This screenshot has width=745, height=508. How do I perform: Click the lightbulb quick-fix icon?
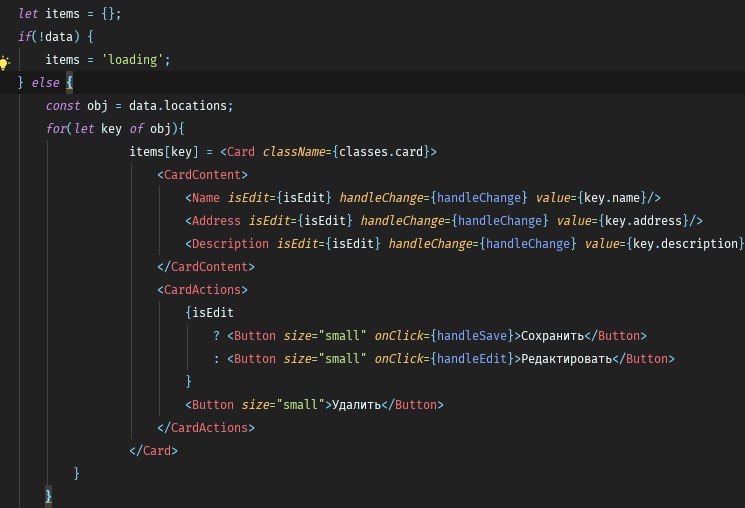tap(5, 62)
